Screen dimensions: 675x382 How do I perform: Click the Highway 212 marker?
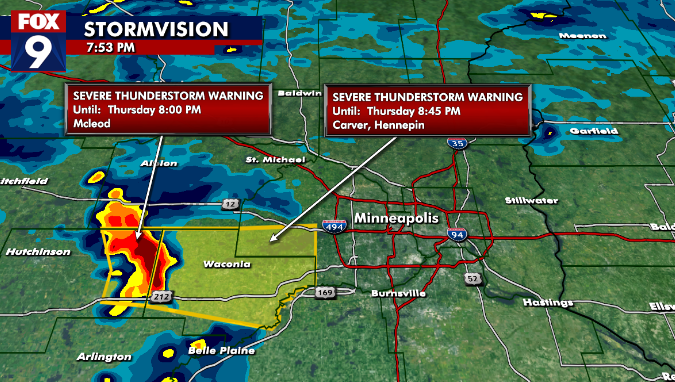(162, 296)
